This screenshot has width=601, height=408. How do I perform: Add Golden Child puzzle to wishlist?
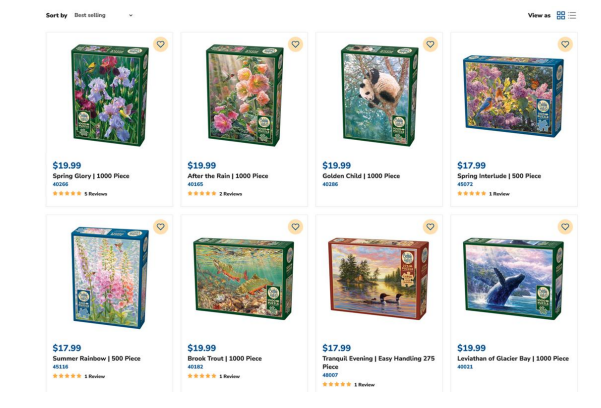click(430, 45)
